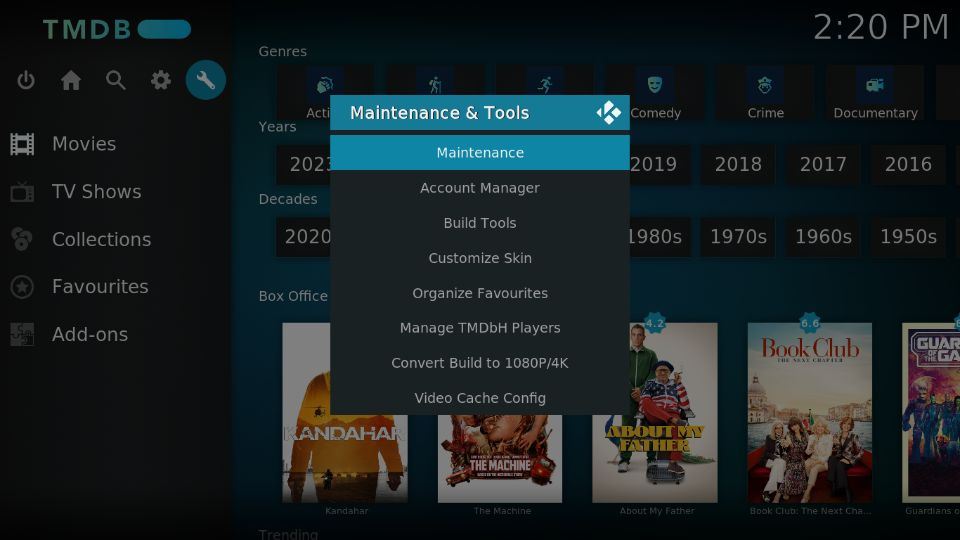Image resolution: width=960 pixels, height=540 pixels.
Task: Open Collections in the sidebar
Action: click(102, 239)
